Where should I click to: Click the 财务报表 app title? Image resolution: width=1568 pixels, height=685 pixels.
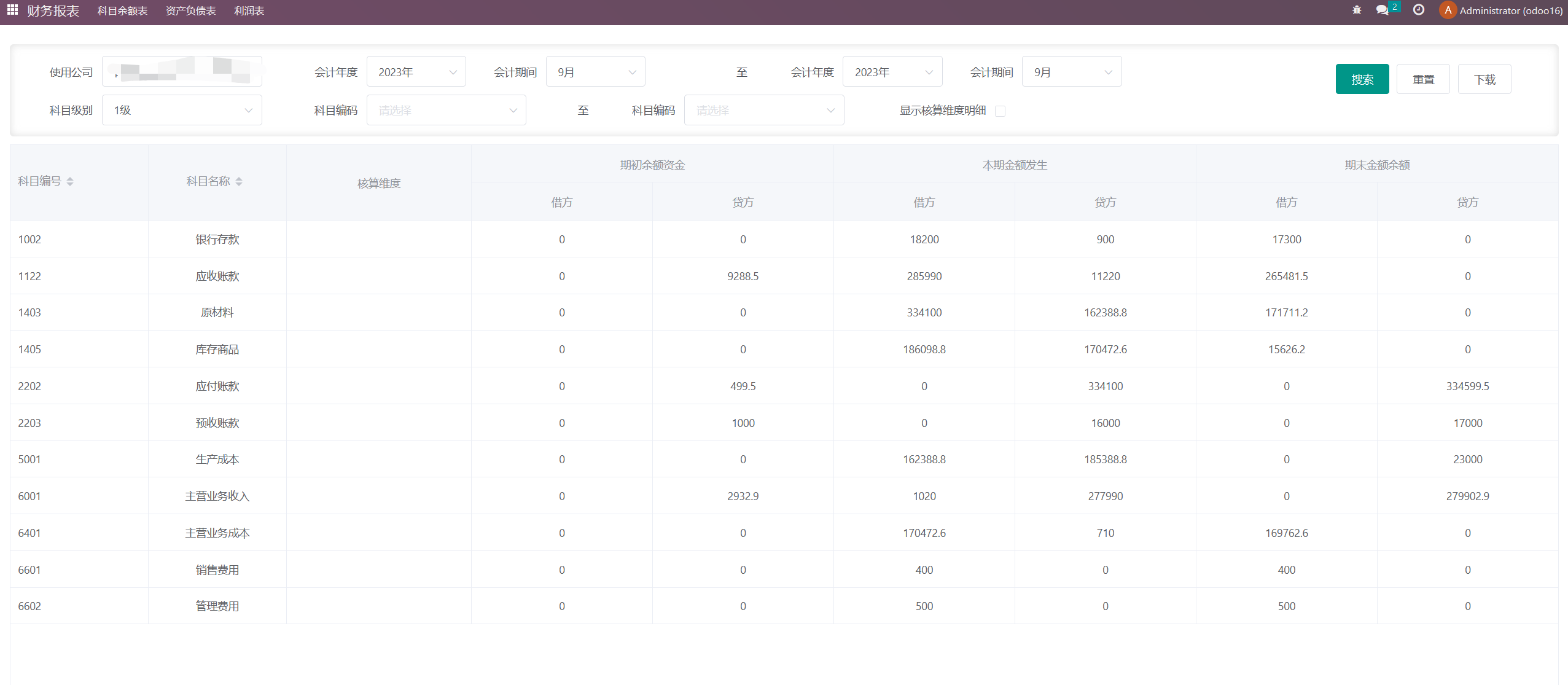click(x=53, y=10)
